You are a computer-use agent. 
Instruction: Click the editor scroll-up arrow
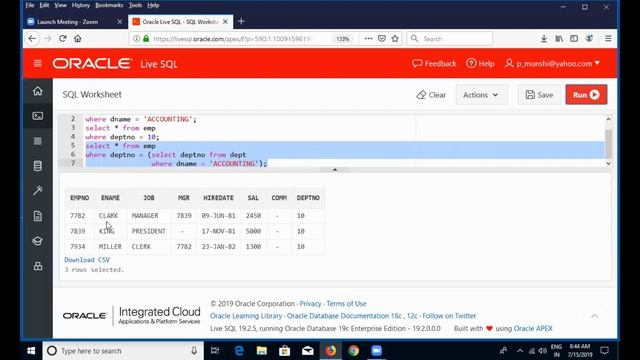coord(608,119)
